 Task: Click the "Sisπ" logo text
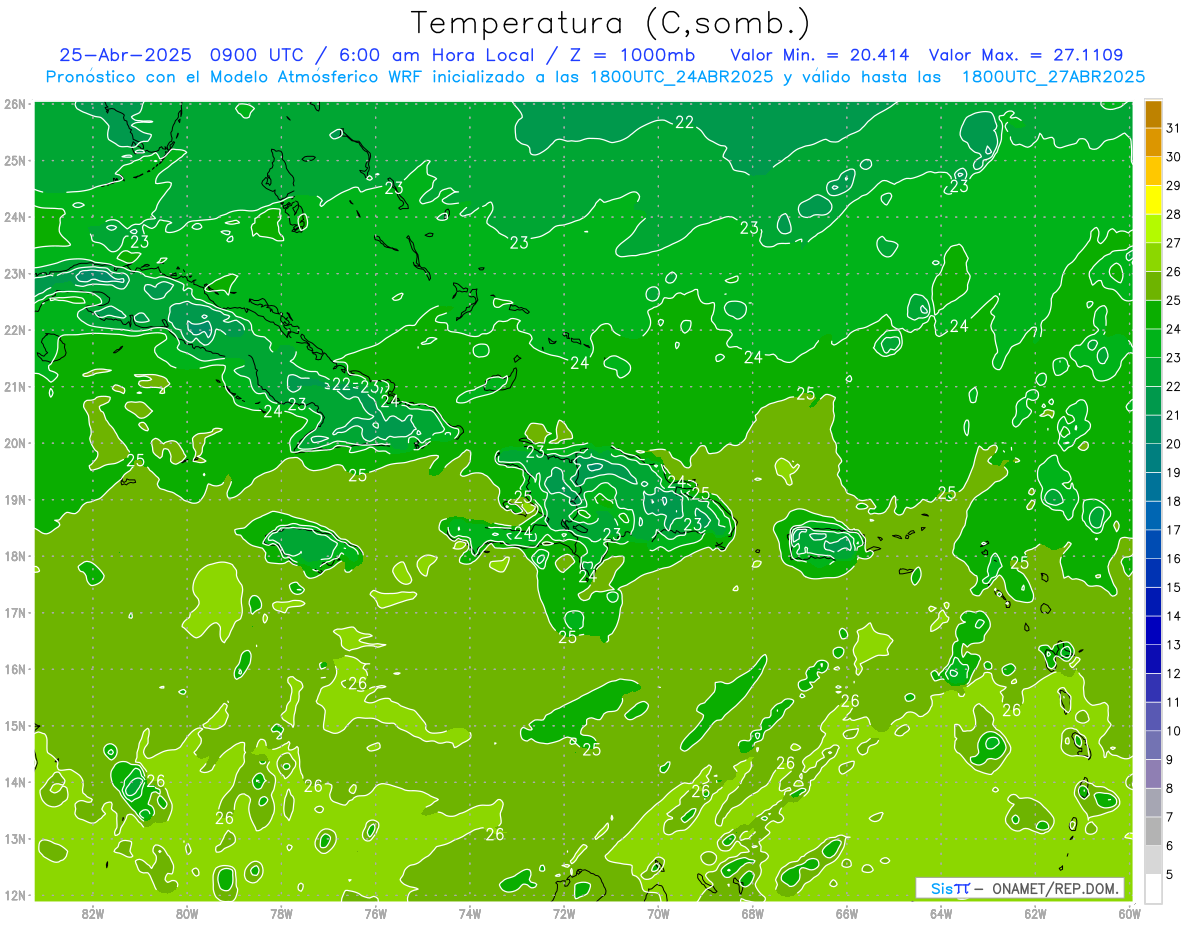tap(950, 888)
